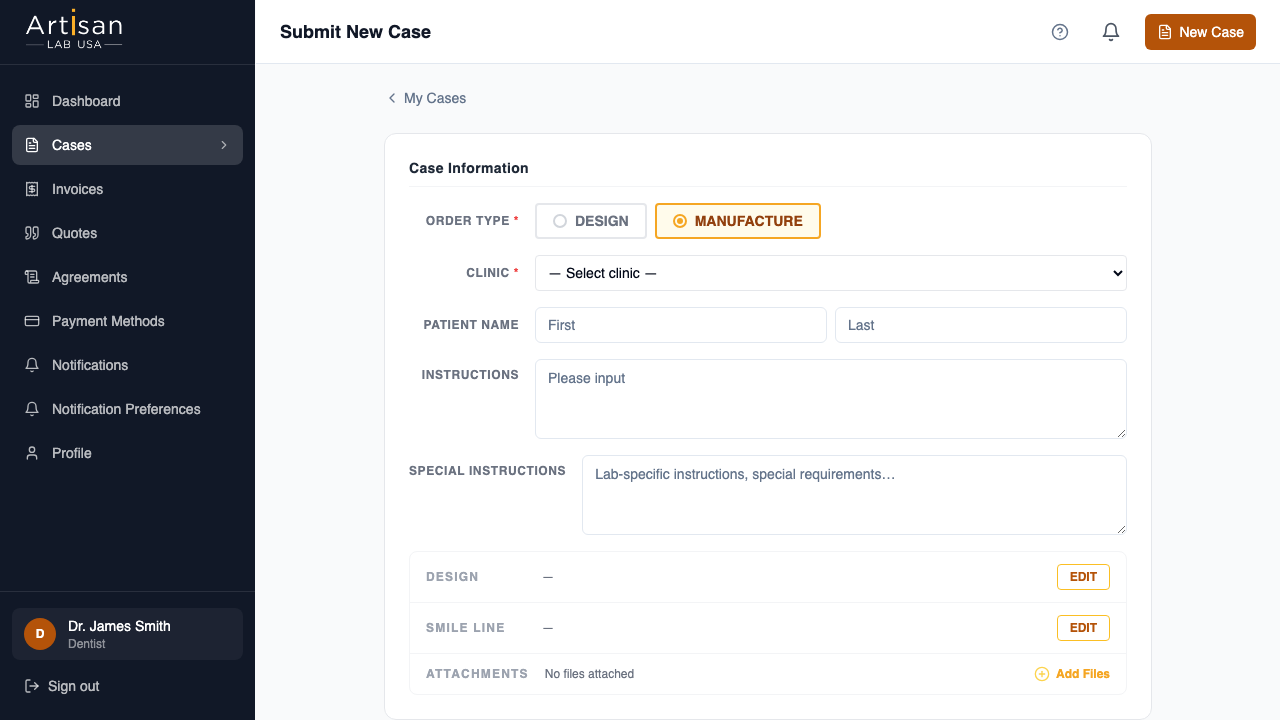
Task: Click the plus circle icon by Add Files
Action: 1042,674
